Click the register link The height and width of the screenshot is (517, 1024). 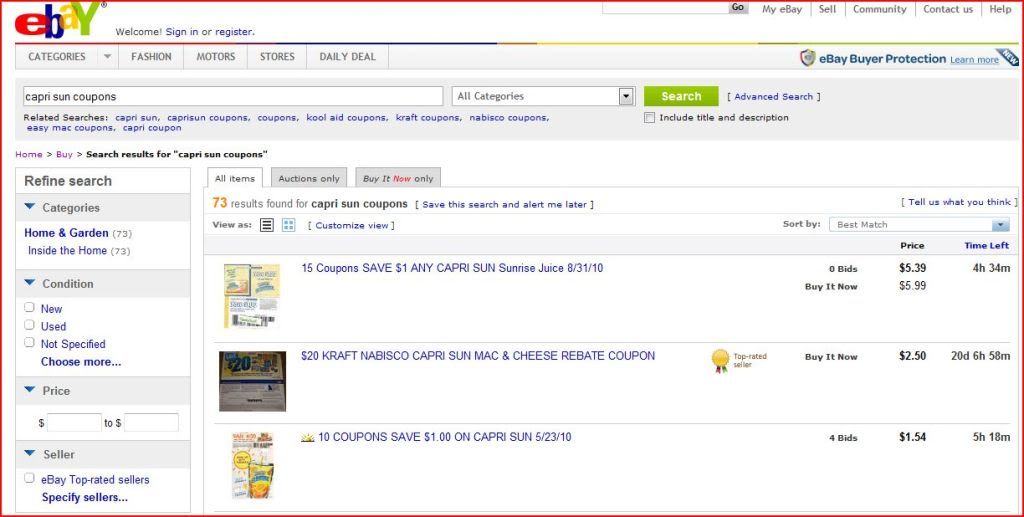click(234, 31)
